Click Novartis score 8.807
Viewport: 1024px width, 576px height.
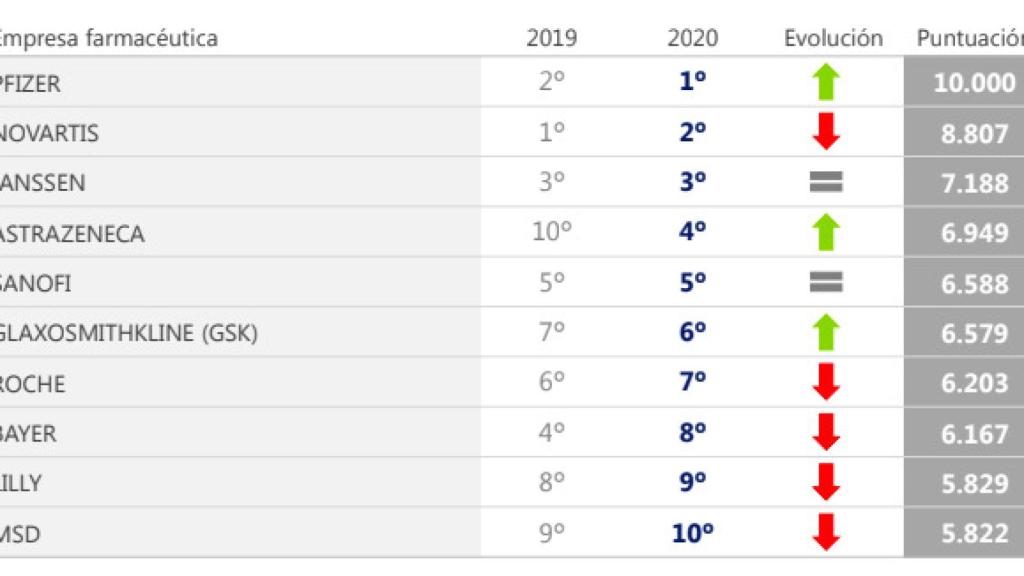pos(974,133)
